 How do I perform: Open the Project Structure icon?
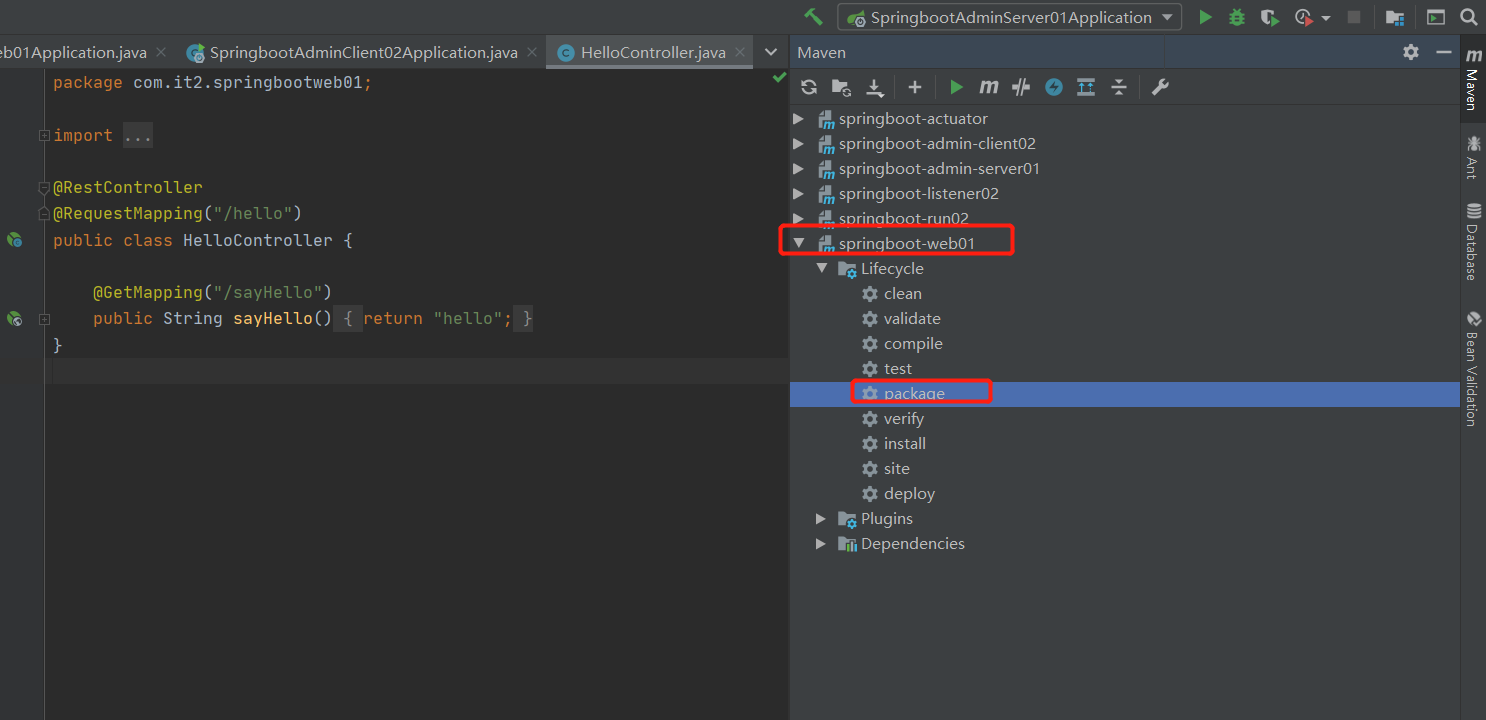[1394, 17]
